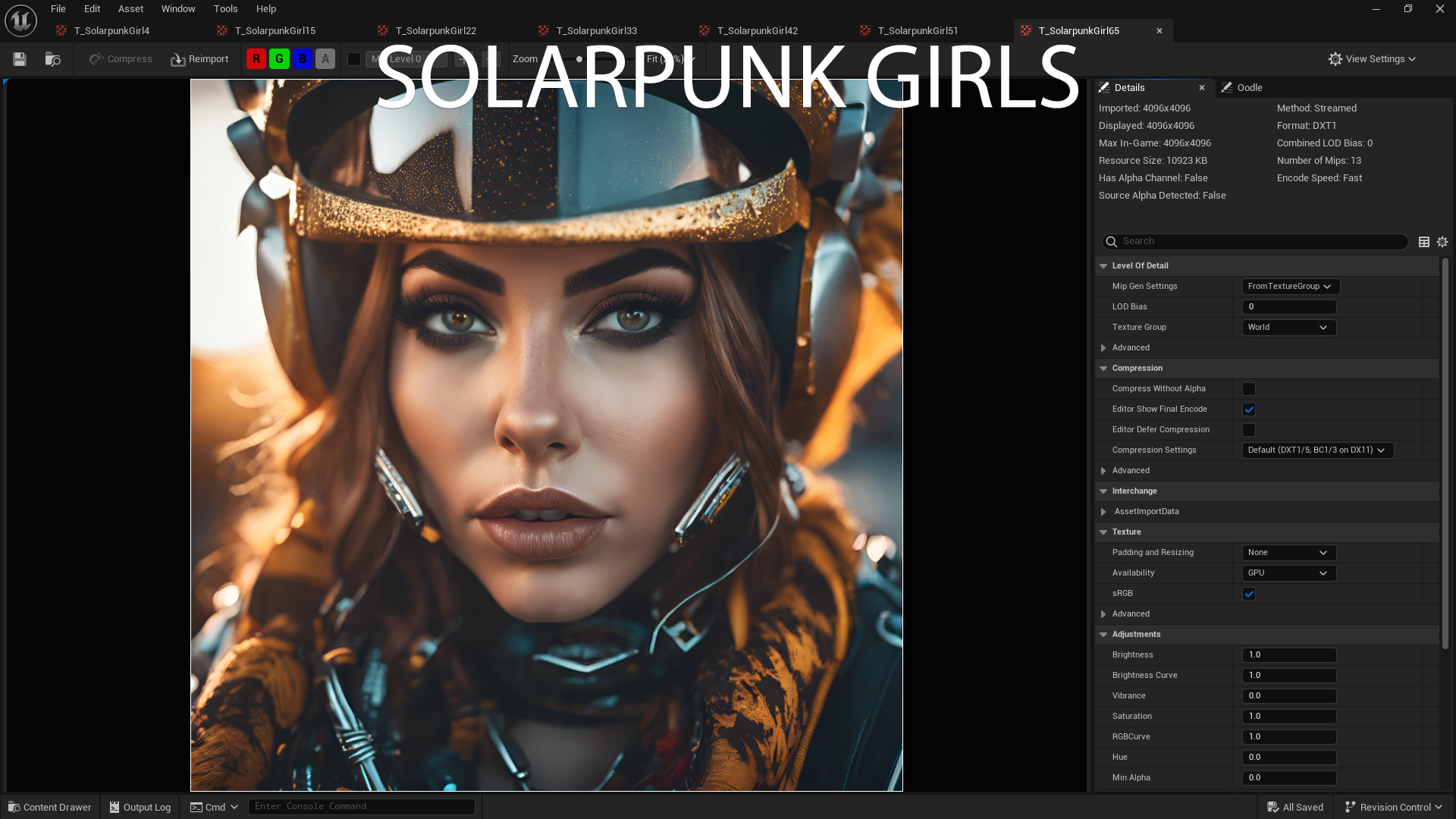Click the Saturation value field

click(x=1289, y=717)
